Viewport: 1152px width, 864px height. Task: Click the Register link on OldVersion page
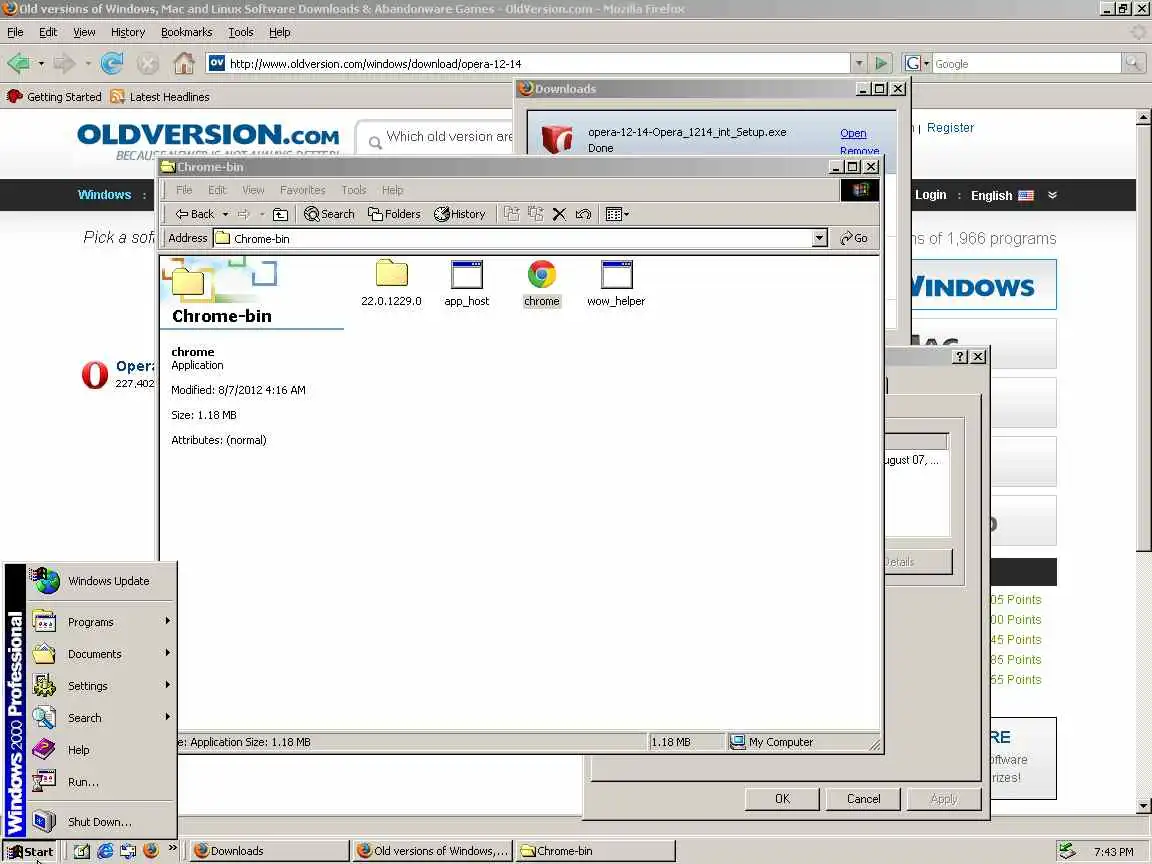coord(950,127)
